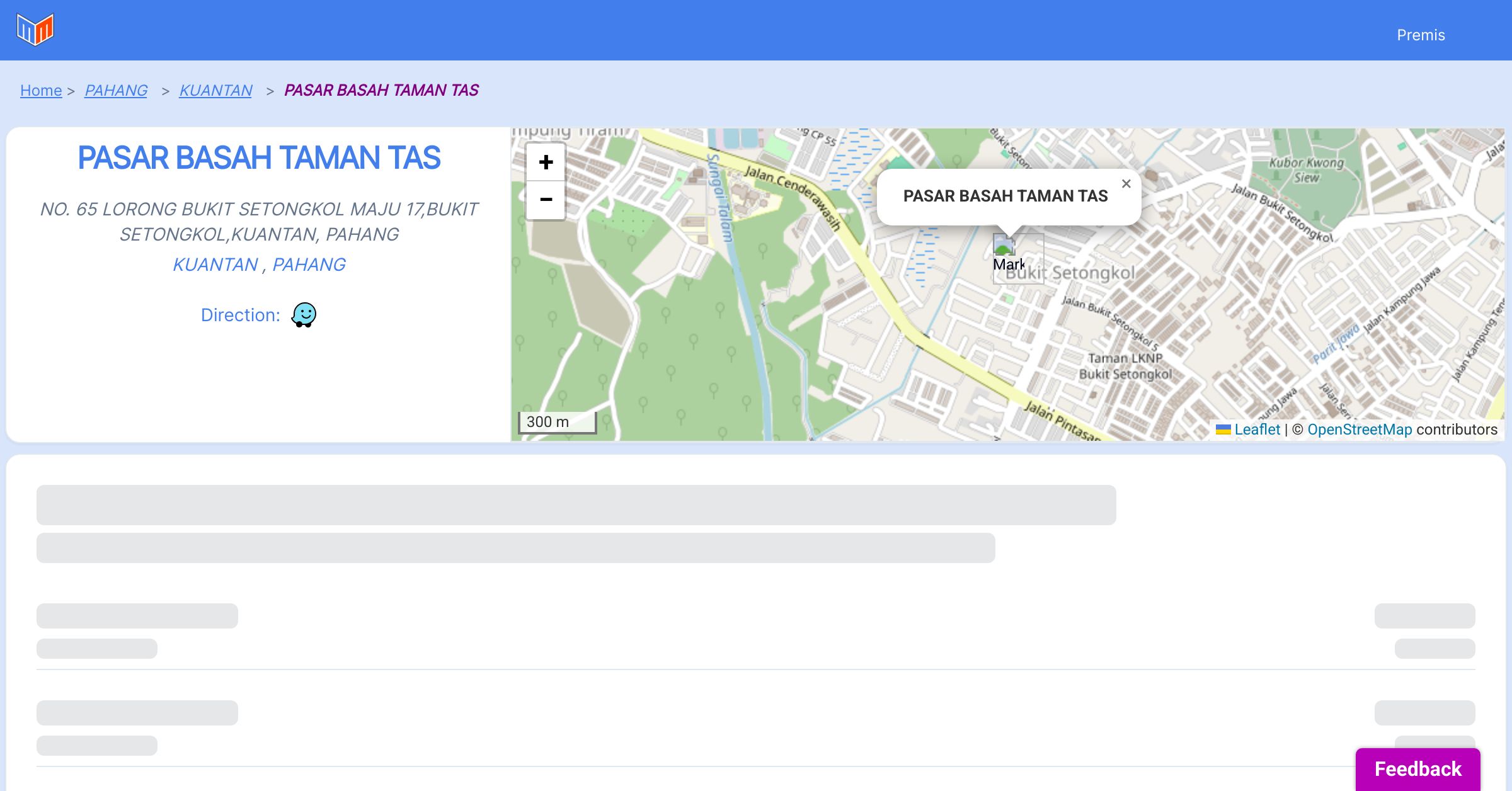Image resolution: width=1512 pixels, height=791 pixels.
Task: Open the Feedback button
Action: coord(1417,768)
